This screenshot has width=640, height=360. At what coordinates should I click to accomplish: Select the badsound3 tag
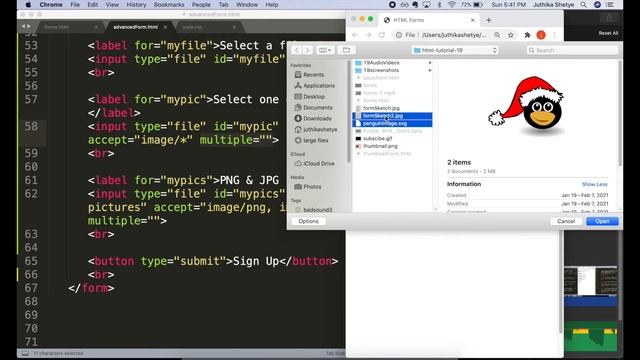(318, 210)
